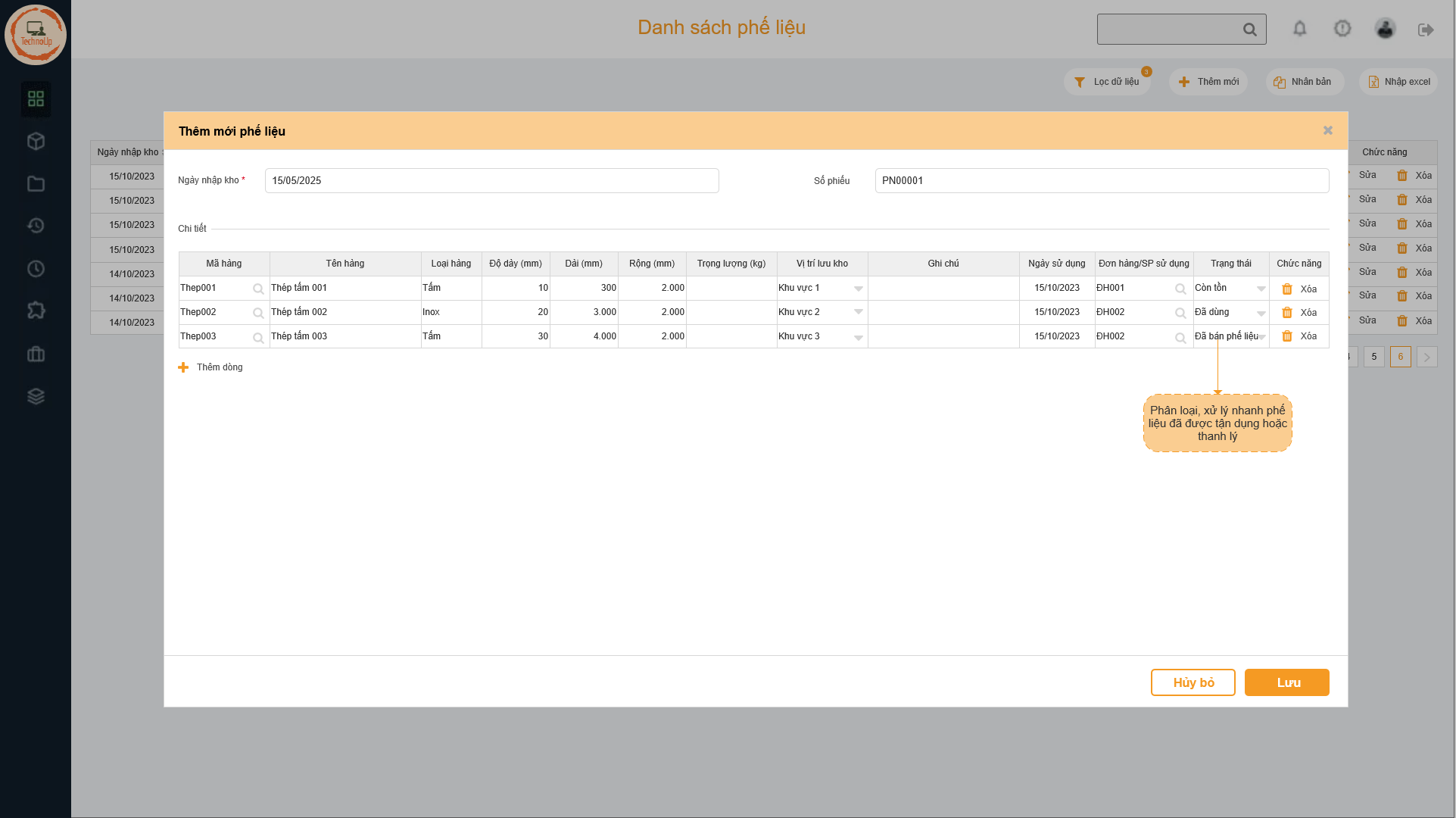The width and height of the screenshot is (1456, 818).
Task: Click the Hủy bỏ cancel button
Action: pos(1193,682)
